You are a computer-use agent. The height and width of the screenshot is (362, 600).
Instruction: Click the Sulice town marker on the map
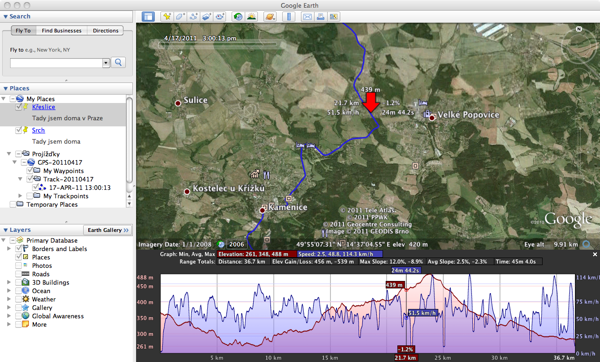(x=178, y=103)
